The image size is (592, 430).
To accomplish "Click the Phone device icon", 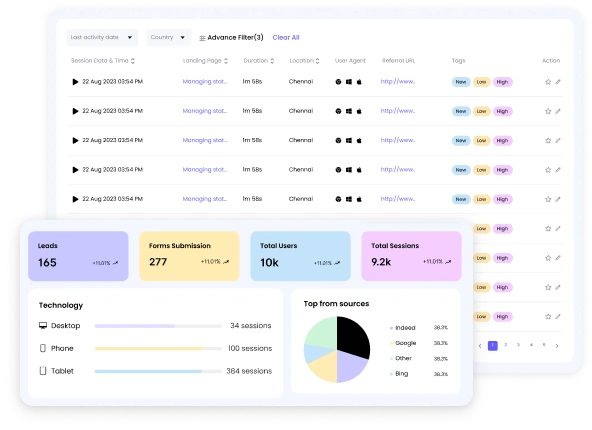I will [x=43, y=348].
